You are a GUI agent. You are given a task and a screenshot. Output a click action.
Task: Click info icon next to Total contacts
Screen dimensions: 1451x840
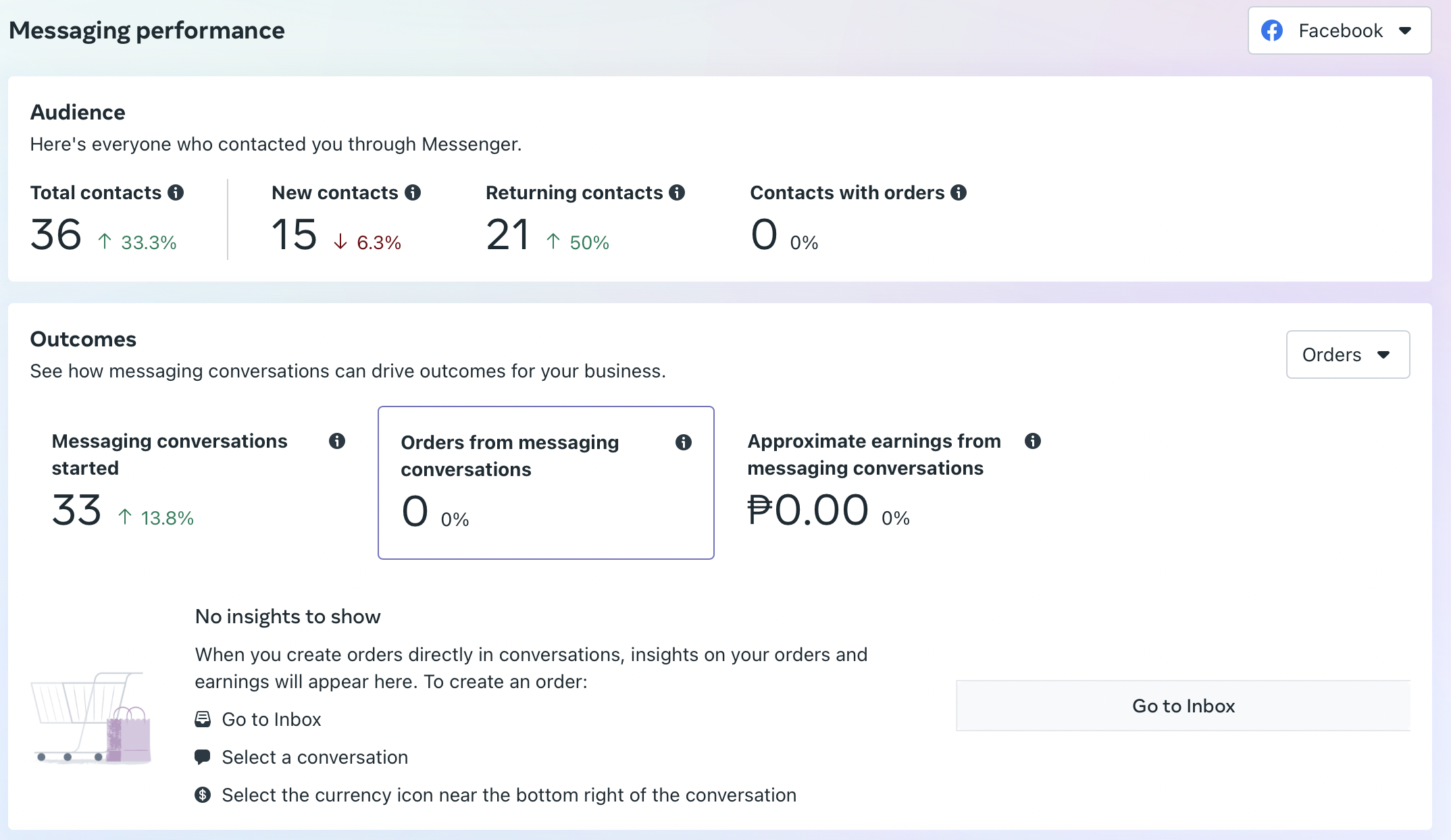pos(176,192)
